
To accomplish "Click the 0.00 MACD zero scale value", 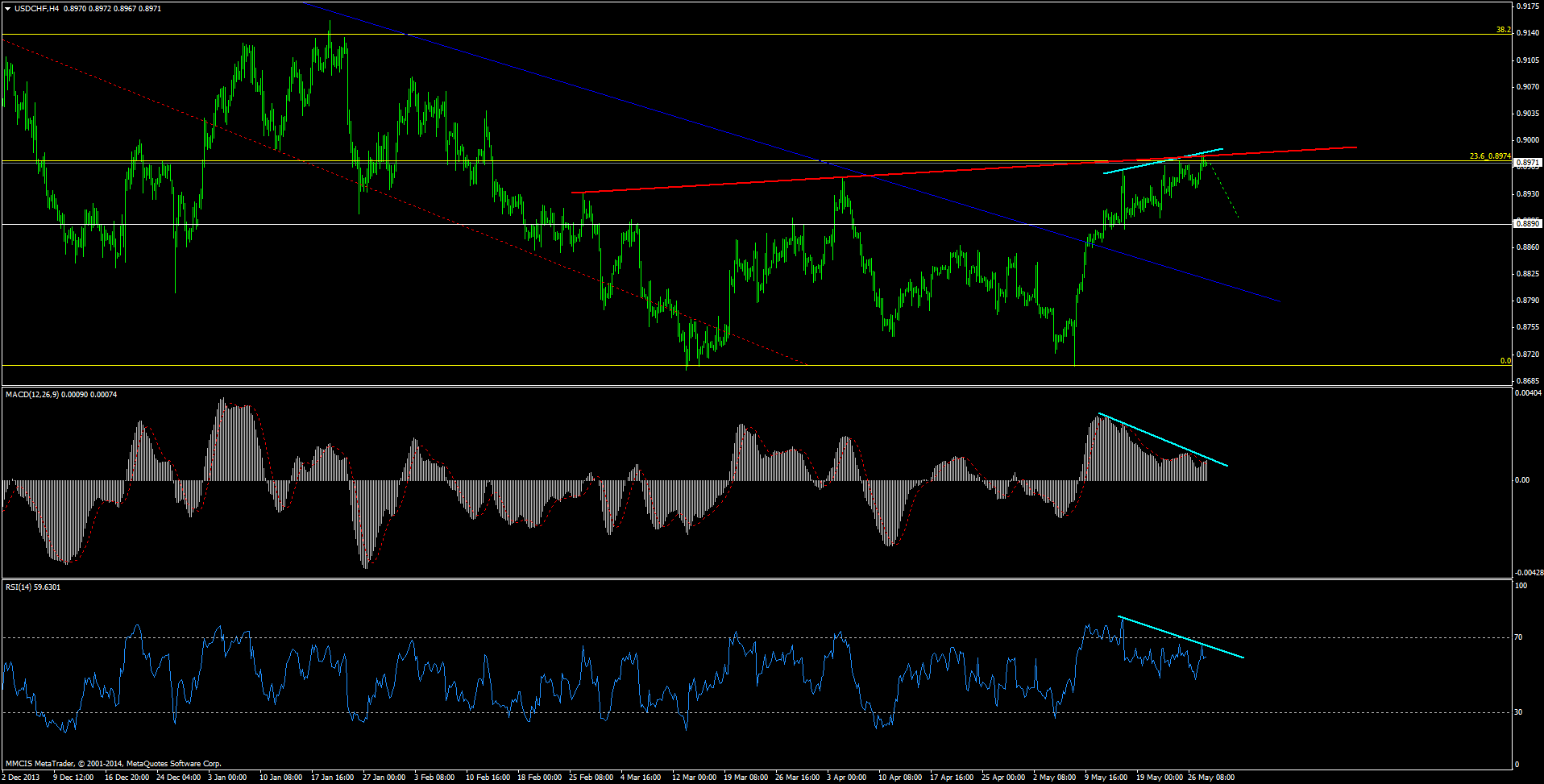I will pos(1522,480).
